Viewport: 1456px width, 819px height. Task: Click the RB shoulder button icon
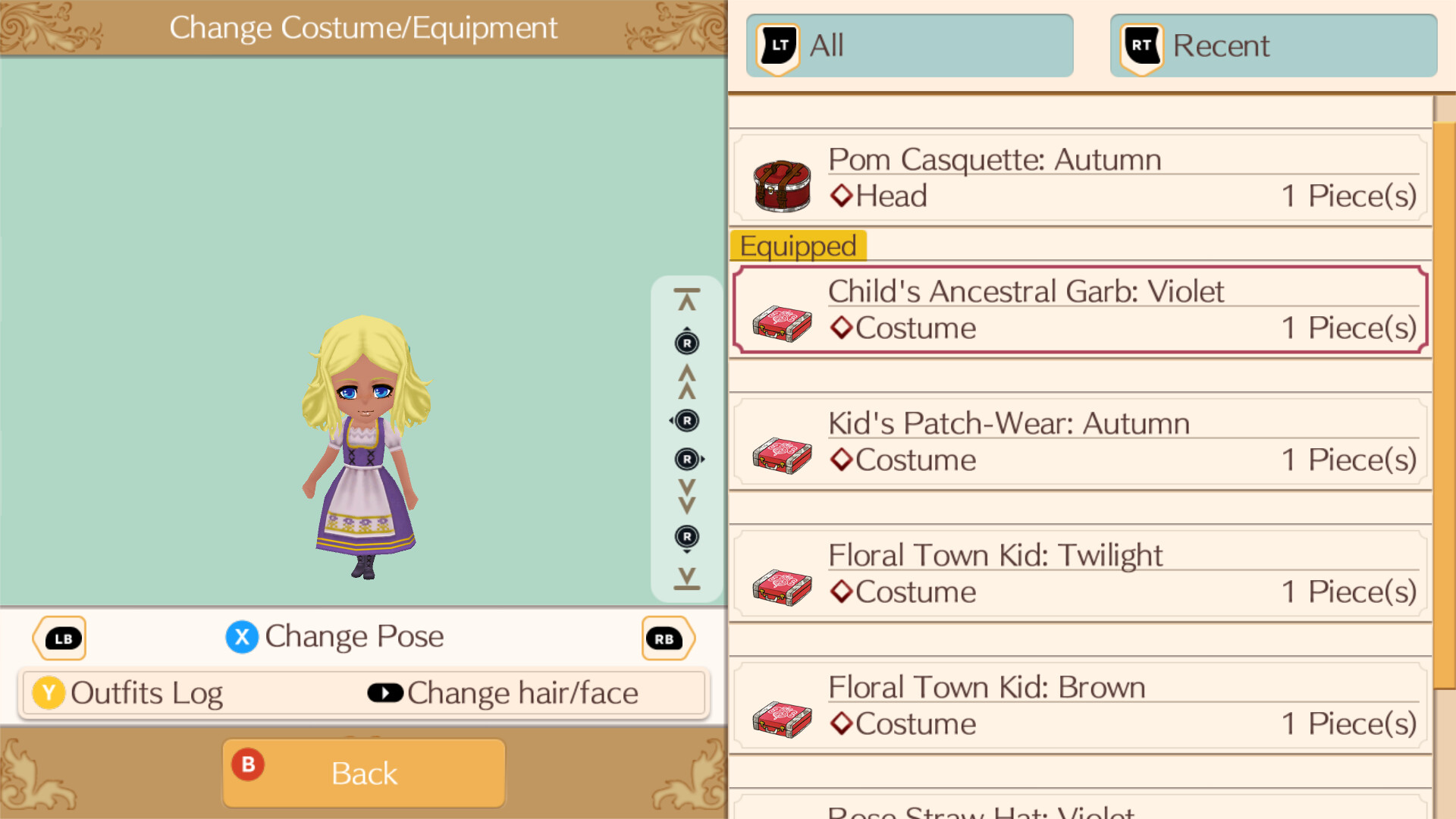pos(668,639)
